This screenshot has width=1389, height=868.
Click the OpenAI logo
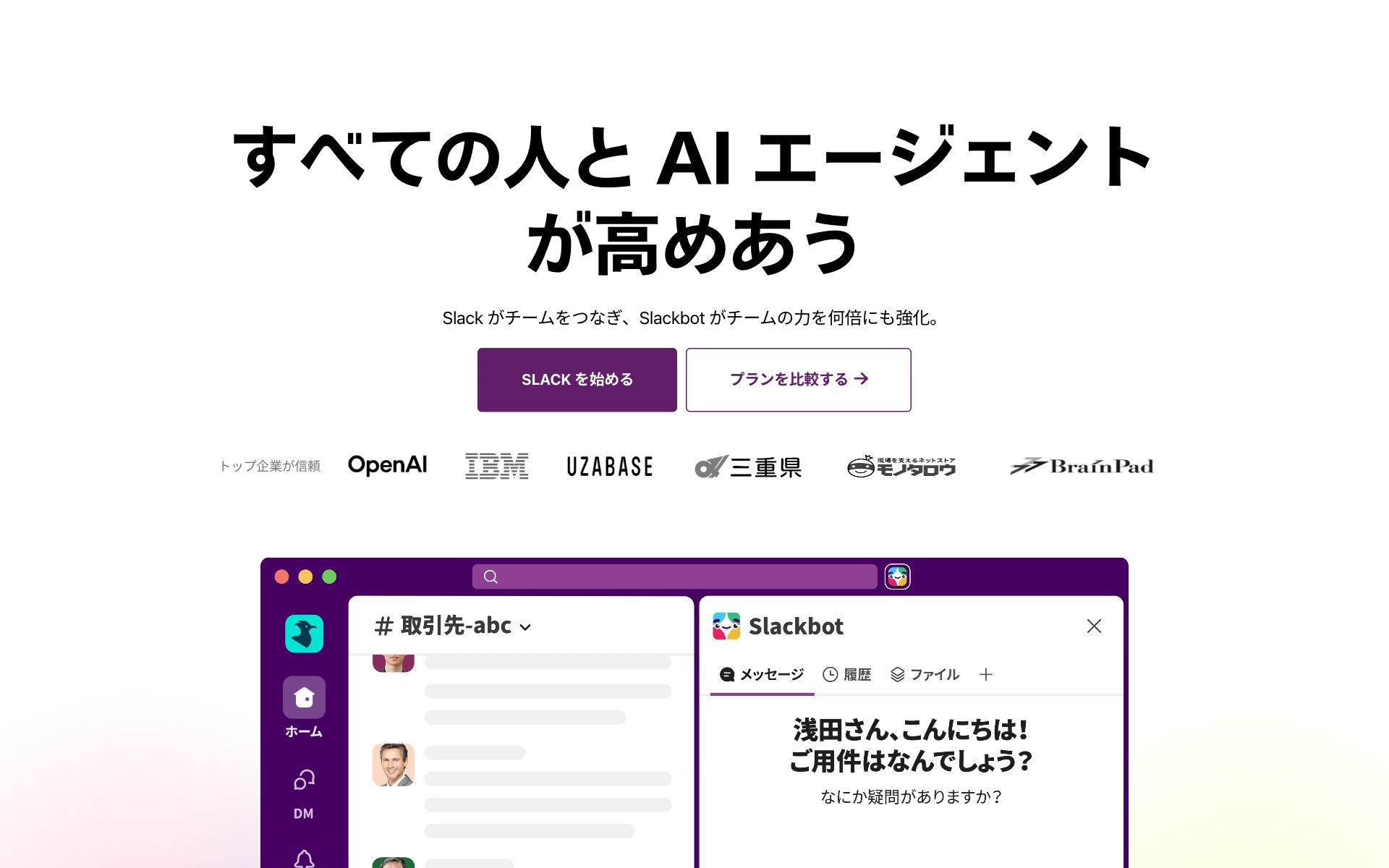coord(388,465)
